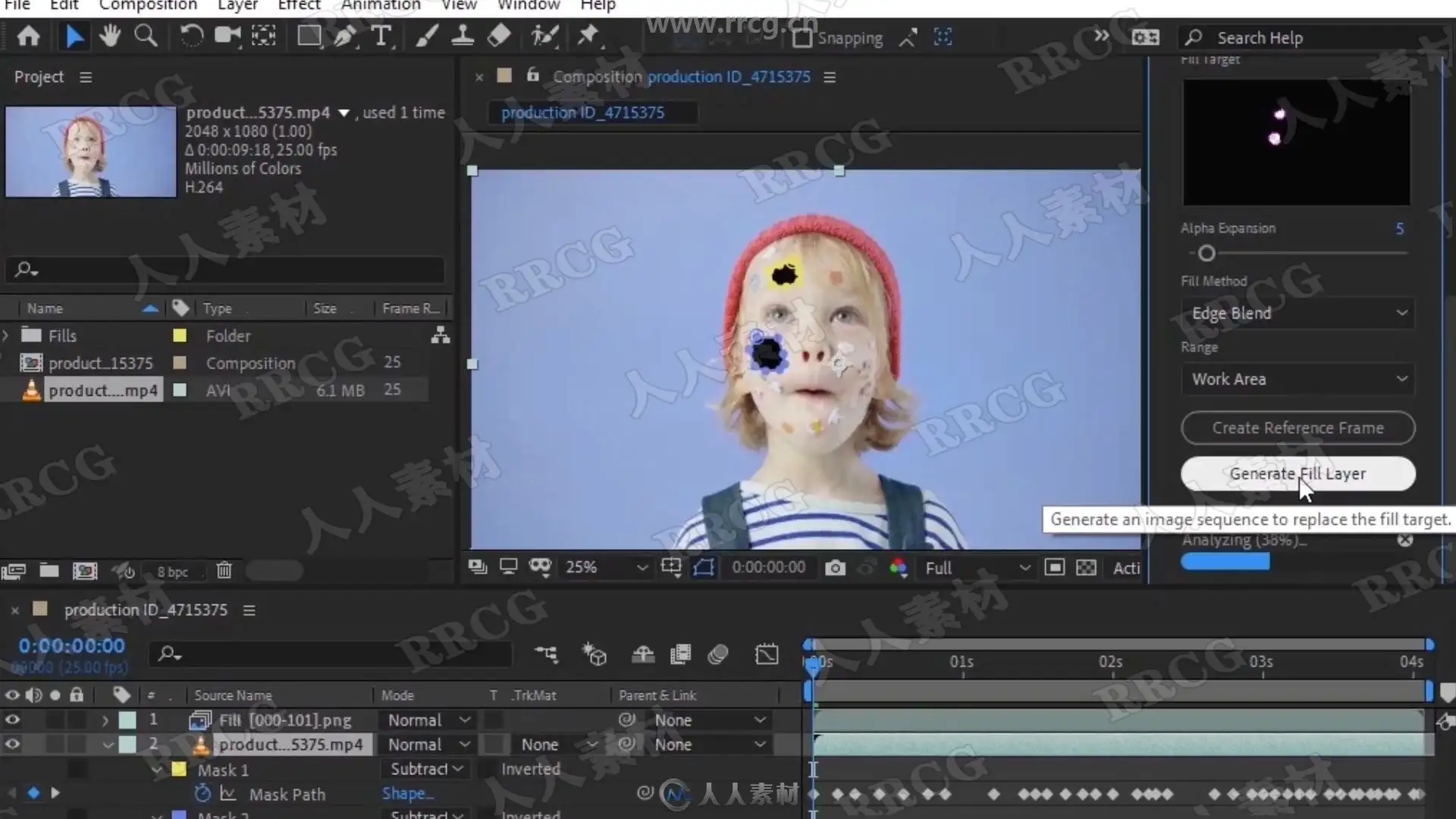Select the Eraser tool
This screenshot has height=819, width=1456.
pos(498,36)
